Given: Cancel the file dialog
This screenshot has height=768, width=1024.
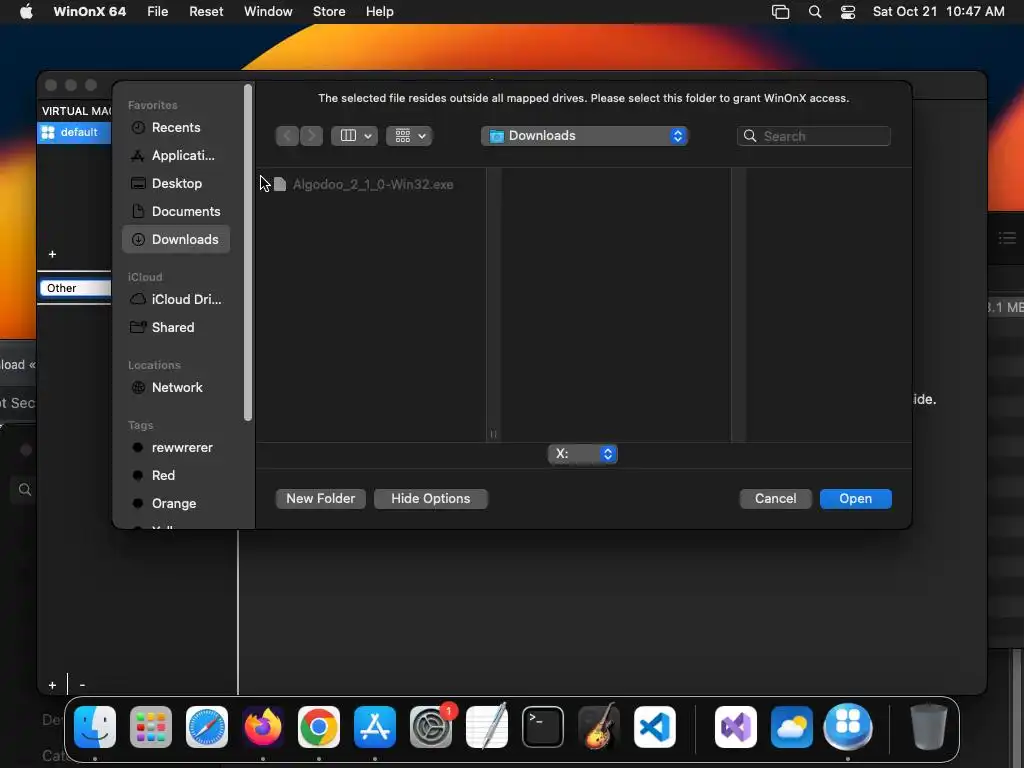Looking at the screenshot, I should tap(776, 499).
